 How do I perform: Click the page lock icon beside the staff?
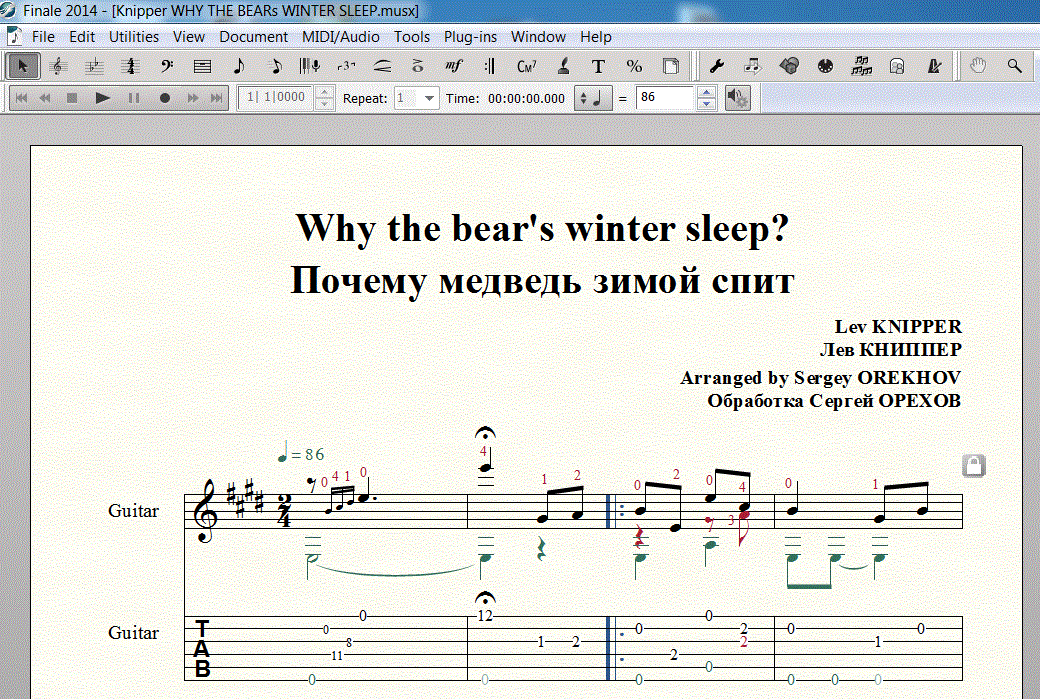pyautogui.click(x=974, y=466)
